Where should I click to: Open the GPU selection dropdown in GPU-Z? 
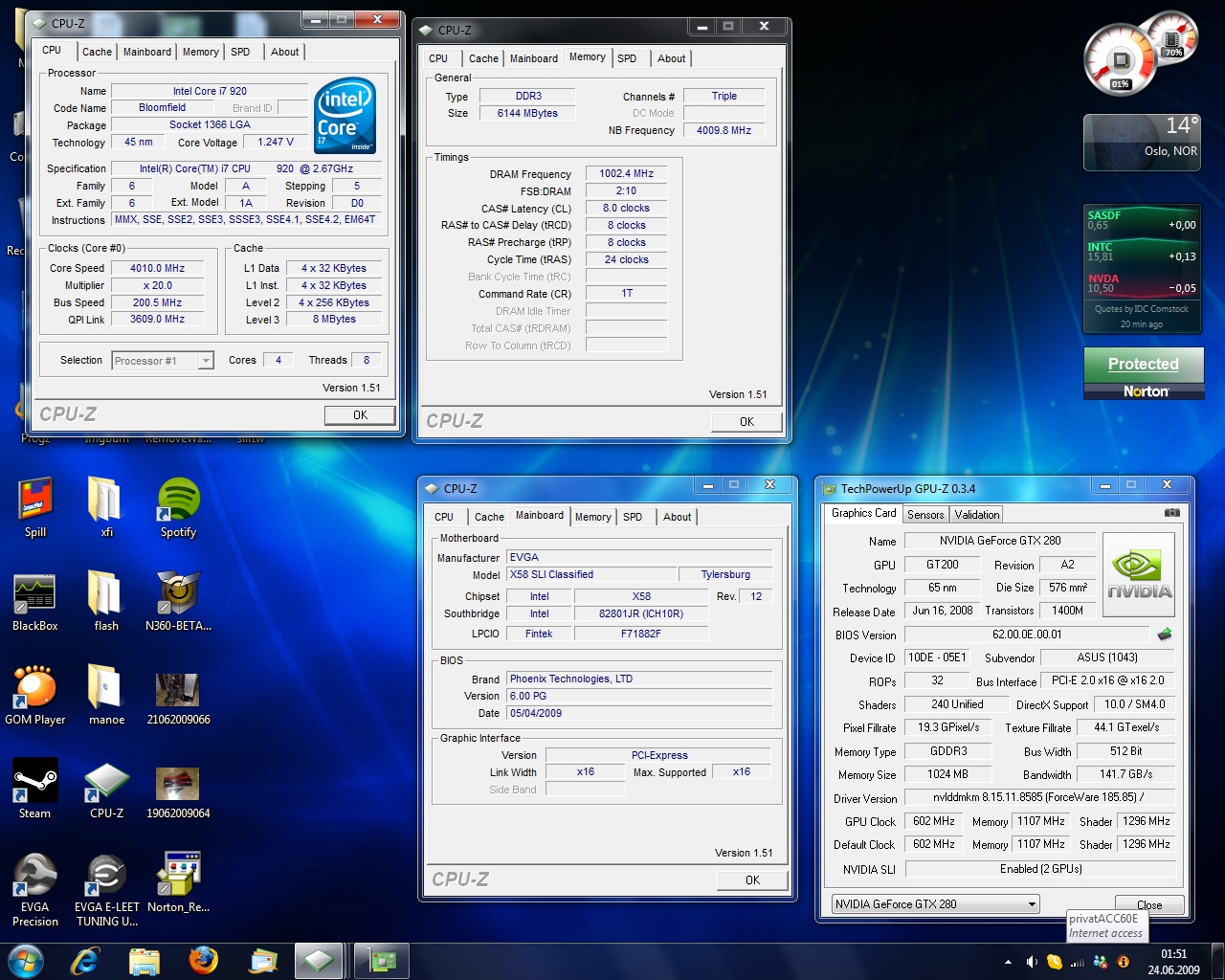coord(935,903)
